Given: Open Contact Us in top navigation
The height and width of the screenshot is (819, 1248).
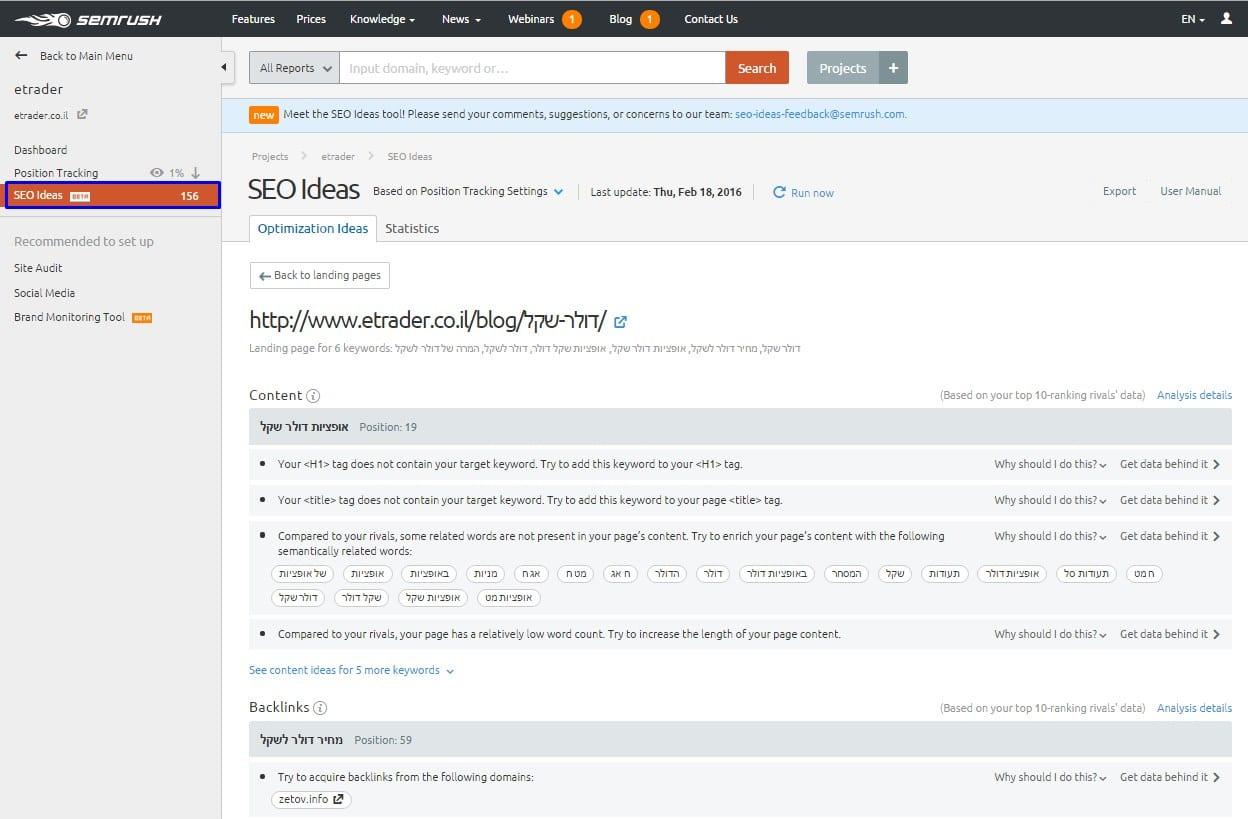Looking at the screenshot, I should (711, 19).
